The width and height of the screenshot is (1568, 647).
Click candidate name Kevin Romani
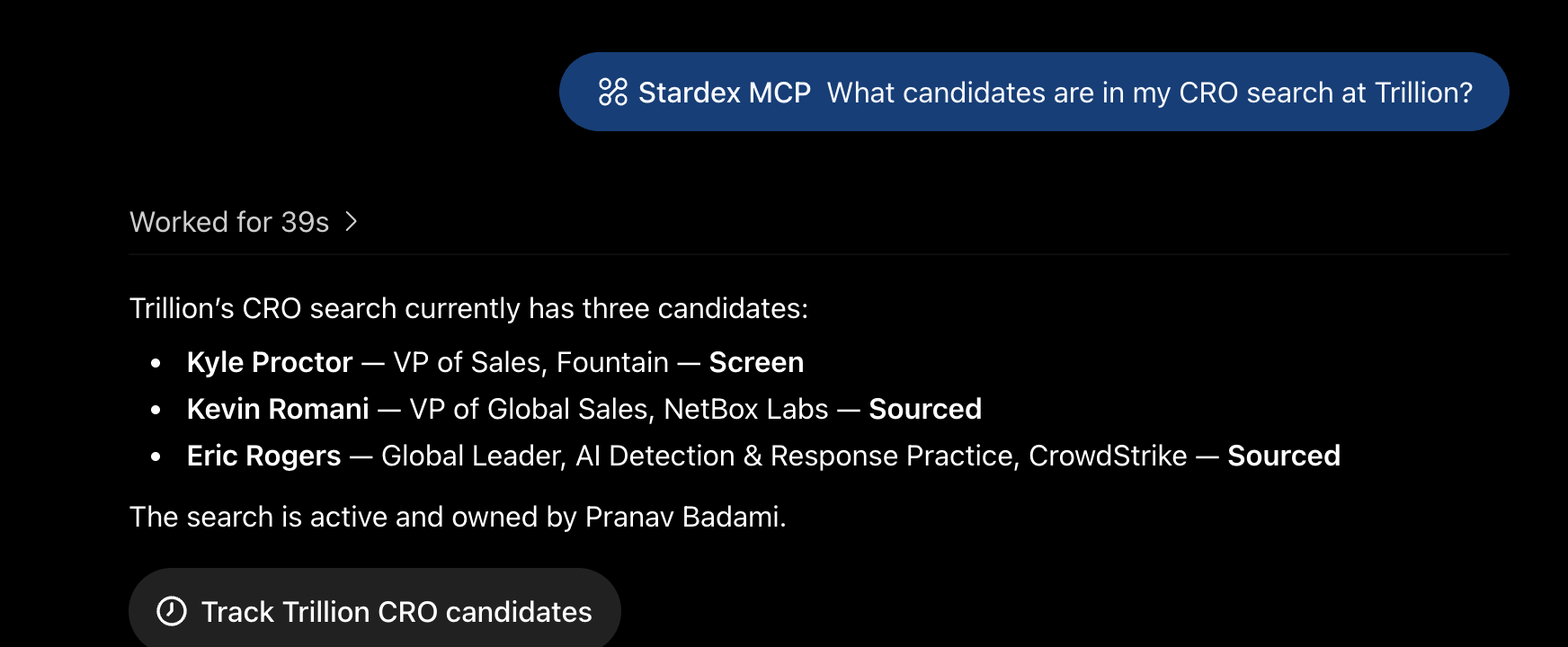click(278, 409)
